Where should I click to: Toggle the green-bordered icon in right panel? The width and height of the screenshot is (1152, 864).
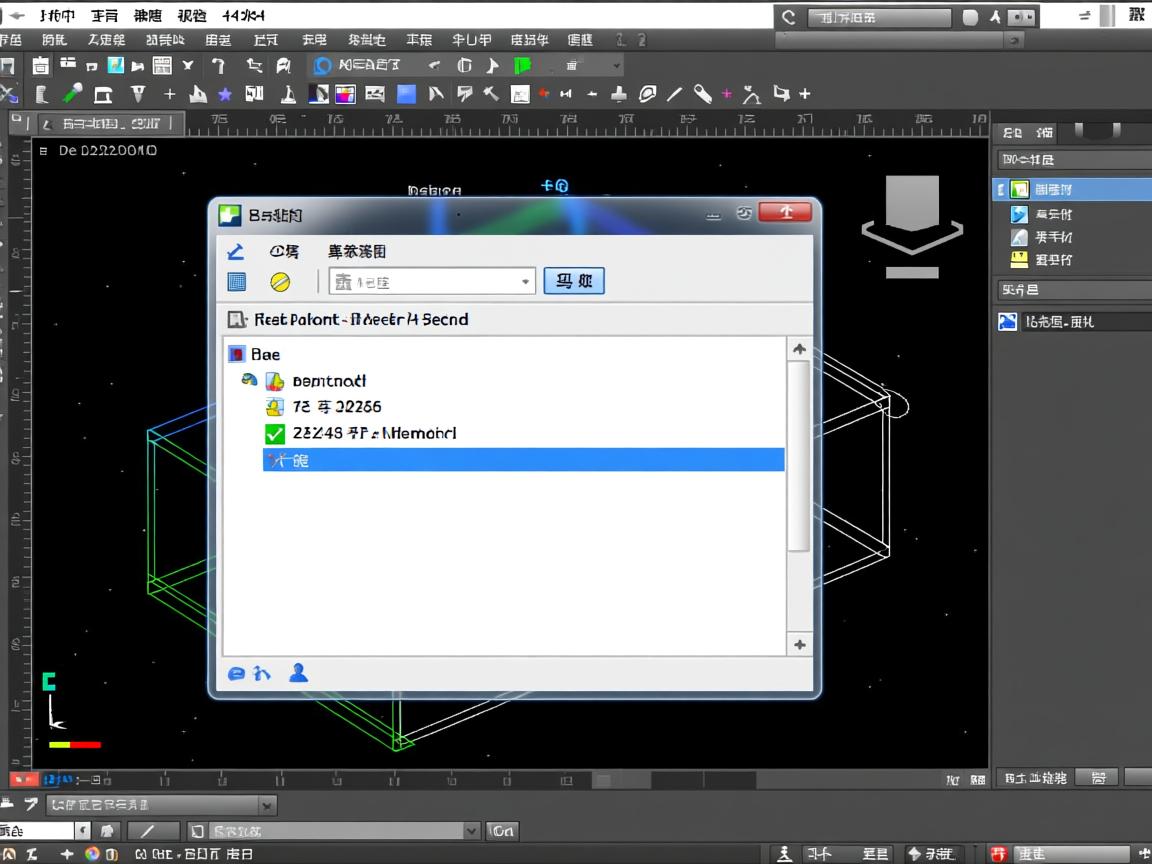click(1019, 189)
